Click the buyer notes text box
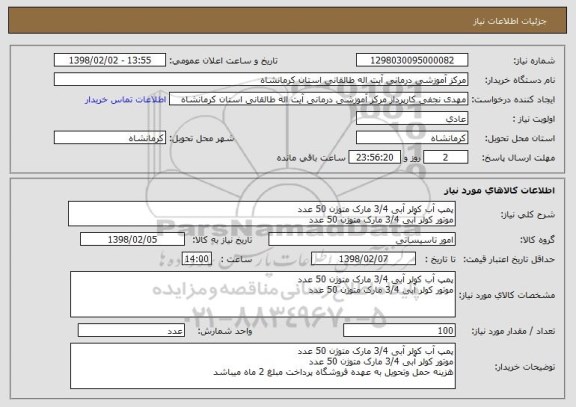576x407 pixels. point(263,366)
